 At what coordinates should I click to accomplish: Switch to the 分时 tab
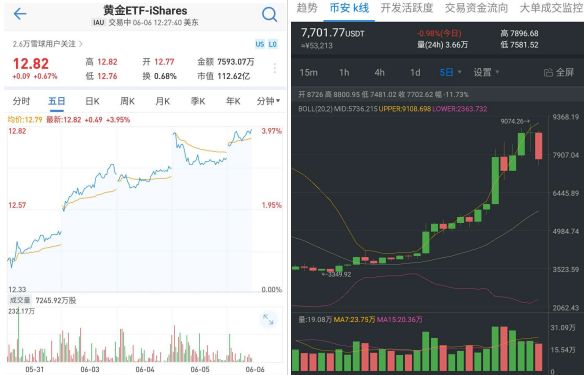click(21, 101)
